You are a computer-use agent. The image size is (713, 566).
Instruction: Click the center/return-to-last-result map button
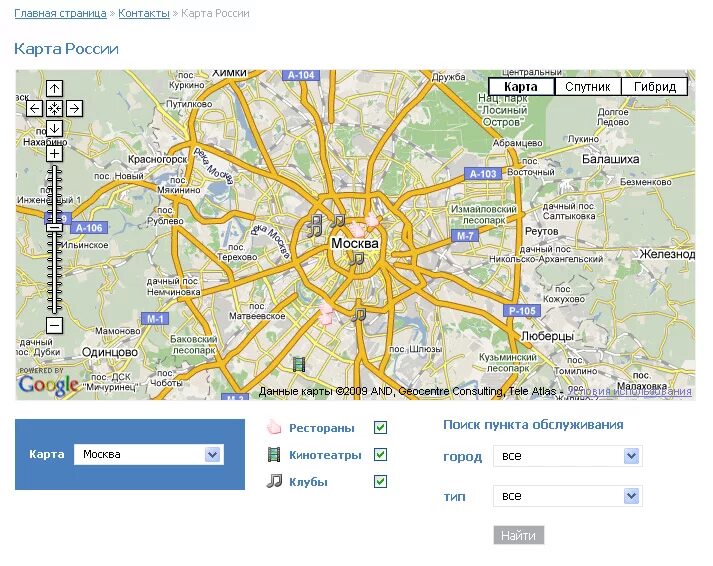[x=55, y=109]
